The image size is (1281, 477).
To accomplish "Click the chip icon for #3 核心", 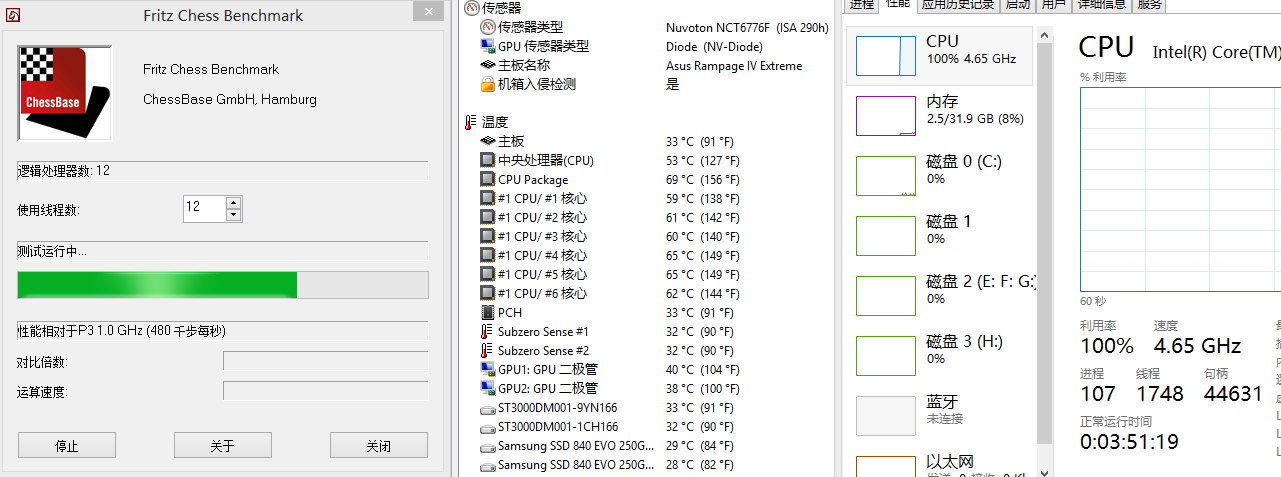I will tap(488, 236).
